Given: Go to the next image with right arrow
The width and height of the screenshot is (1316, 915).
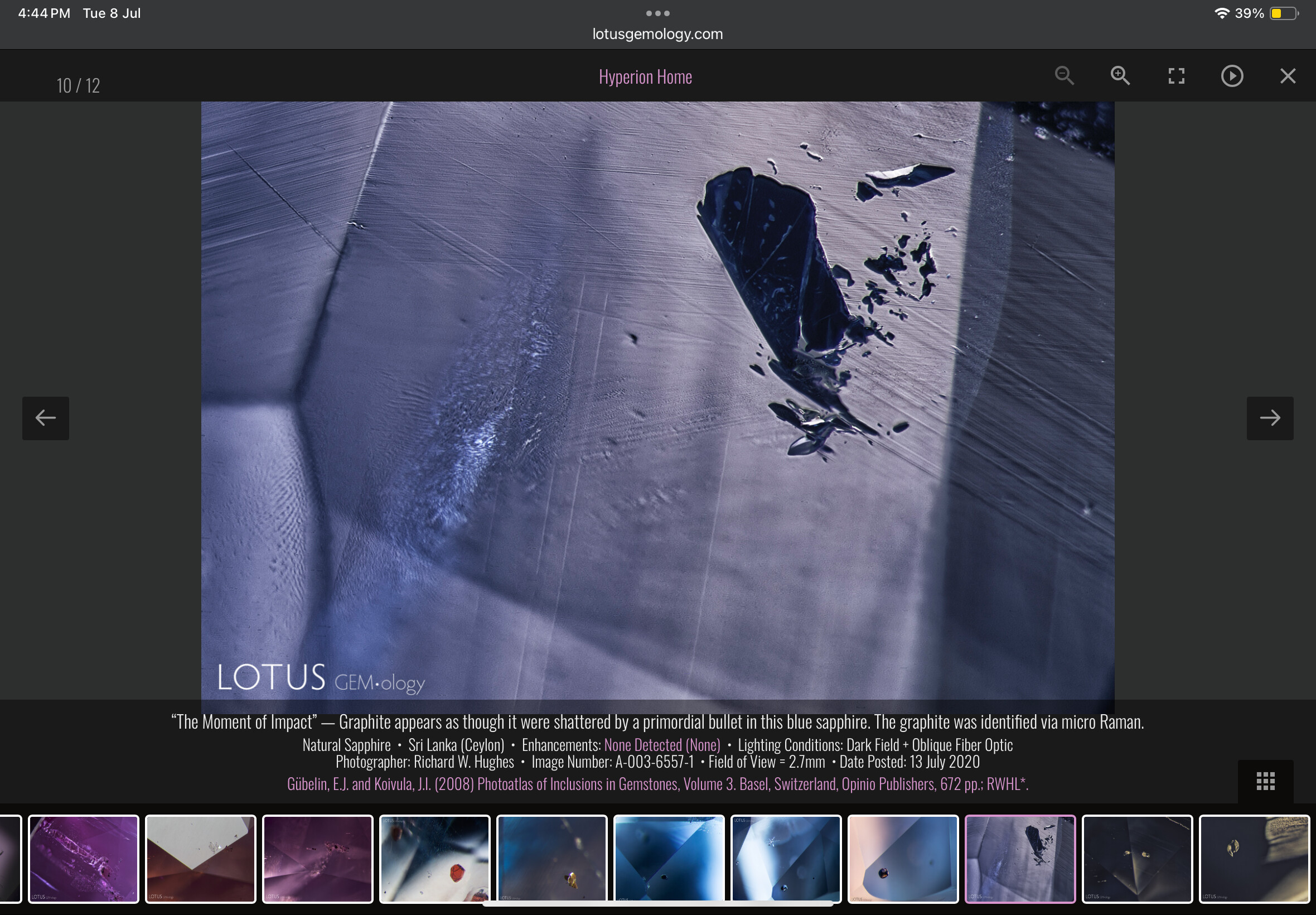Looking at the screenshot, I should pos(1270,418).
